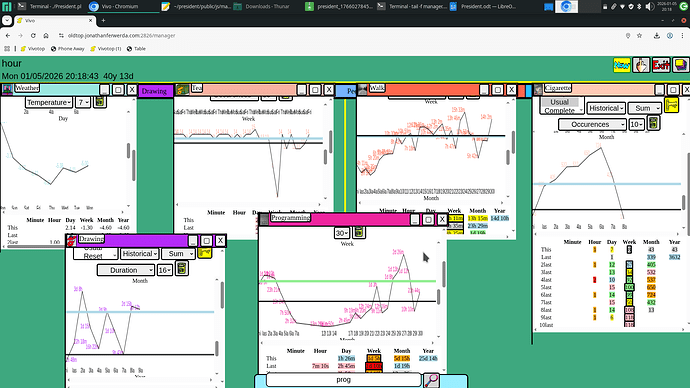The image size is (690, 388).
Task: Click the Programming window title icon
Action: click(x=264, y=219)
